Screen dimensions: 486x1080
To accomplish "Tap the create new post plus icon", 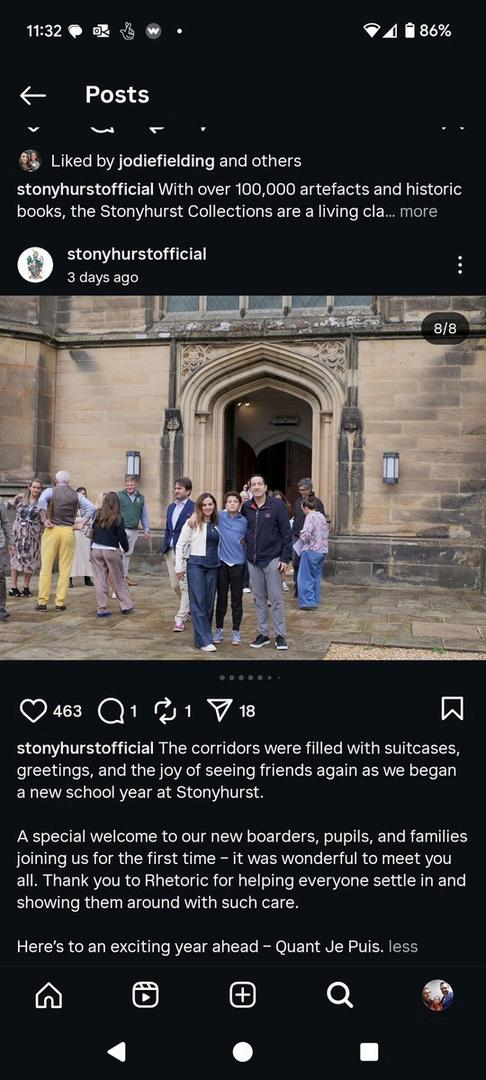I will click(x=242, y=995).
